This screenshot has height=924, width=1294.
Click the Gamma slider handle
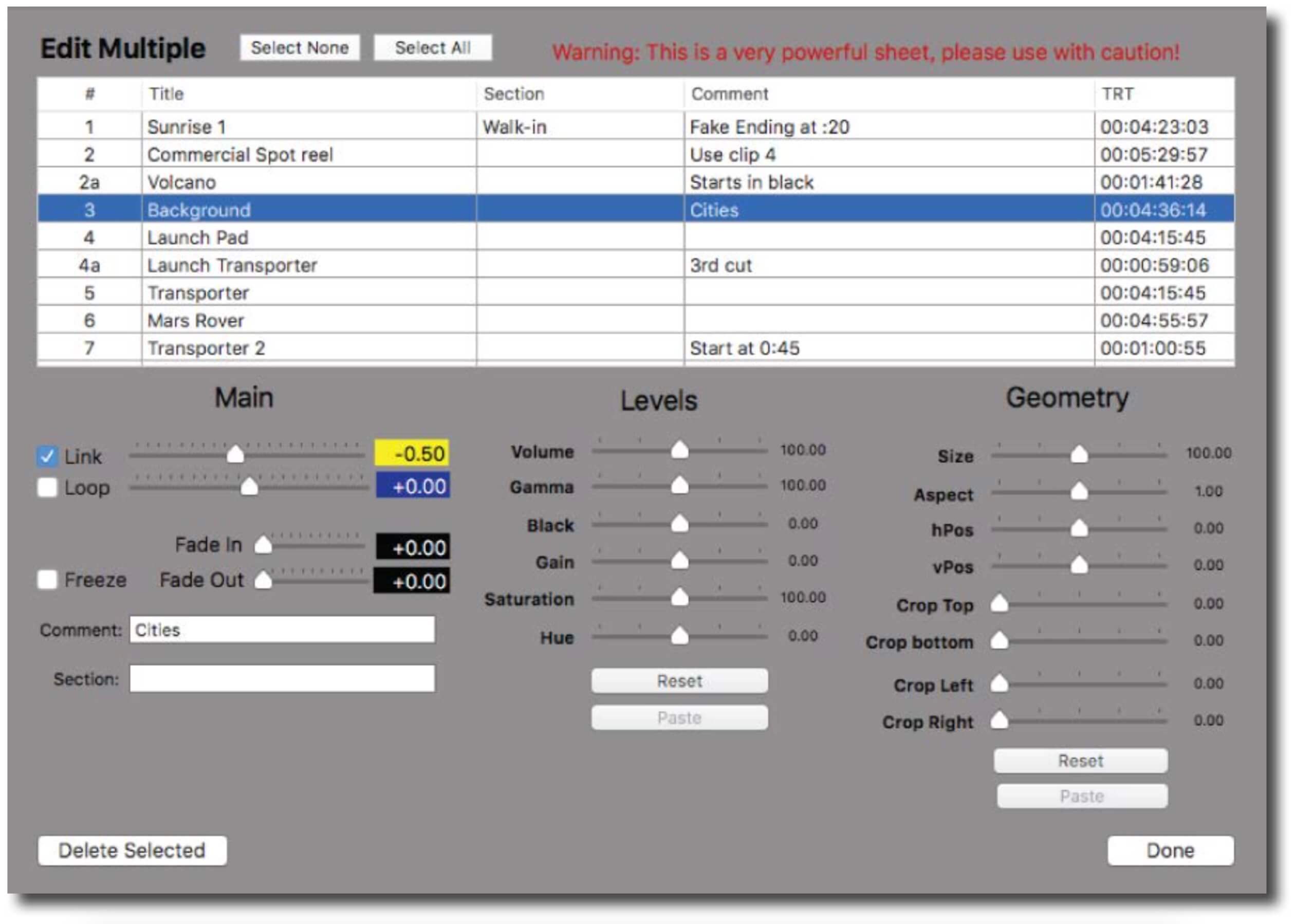tap(679, 485)
